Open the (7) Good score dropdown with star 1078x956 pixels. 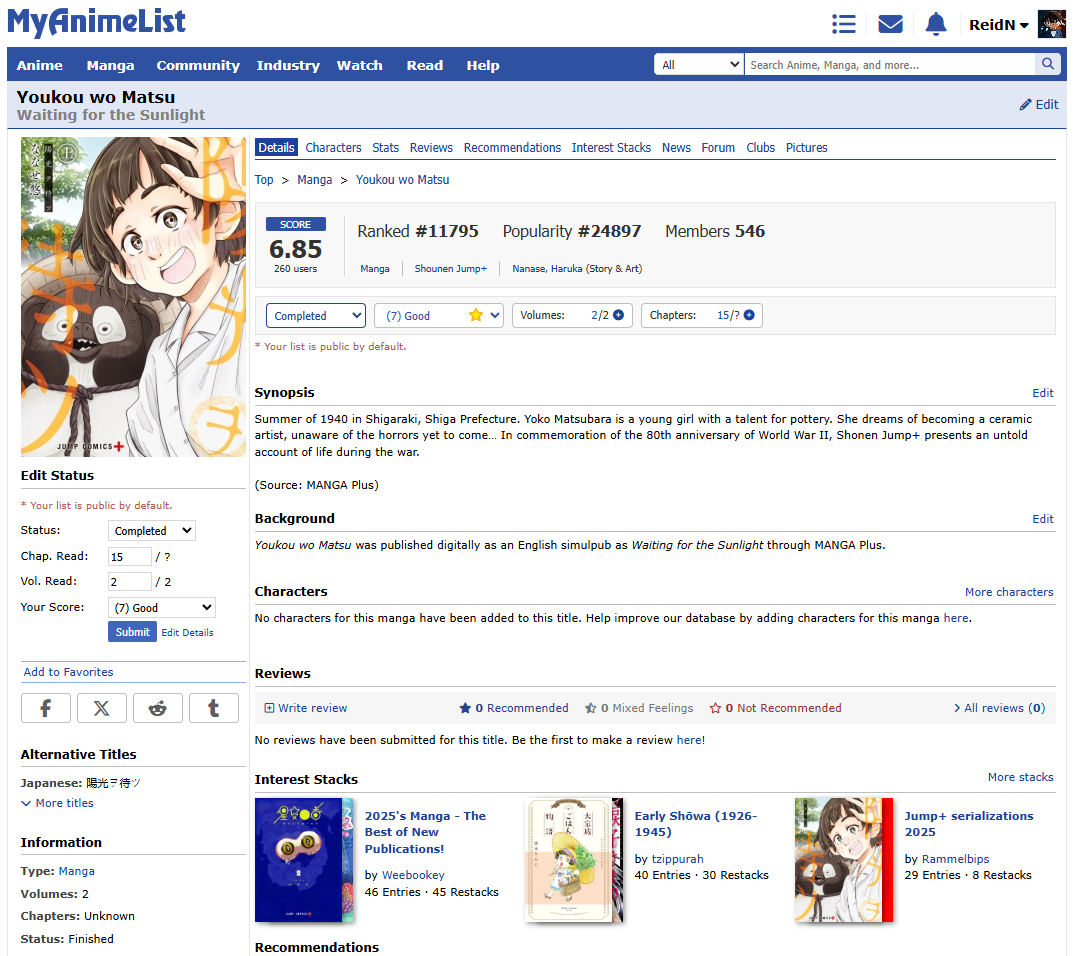[439, 315]
